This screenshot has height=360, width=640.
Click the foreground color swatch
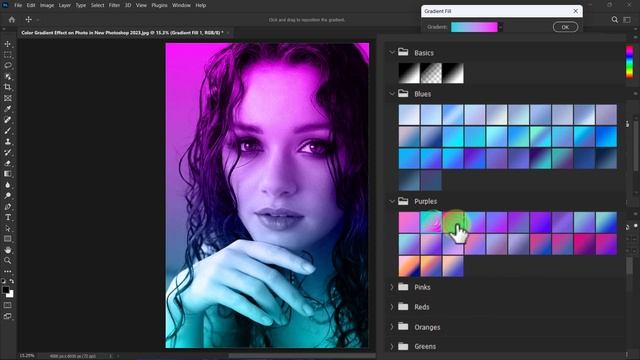coord(5,290)
